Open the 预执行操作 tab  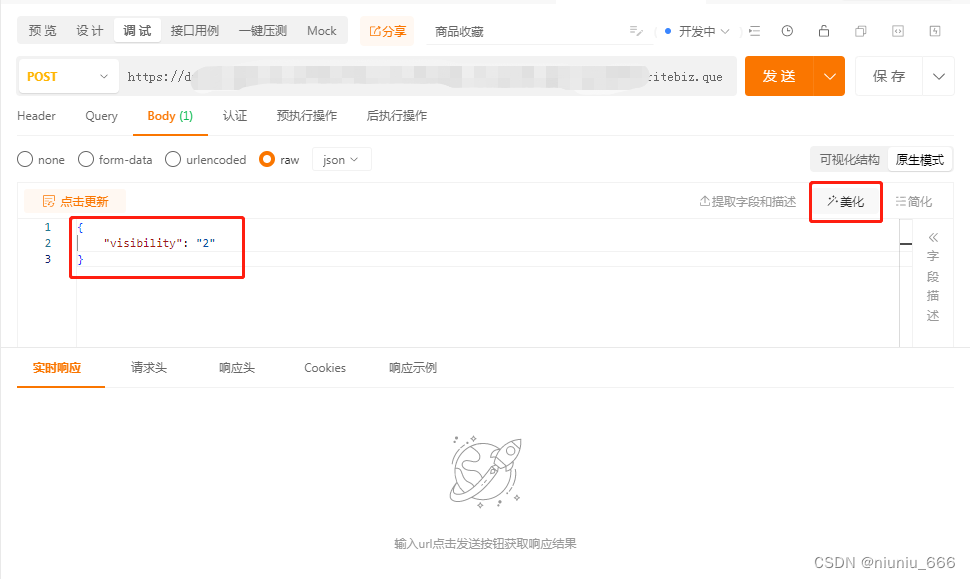307,116
